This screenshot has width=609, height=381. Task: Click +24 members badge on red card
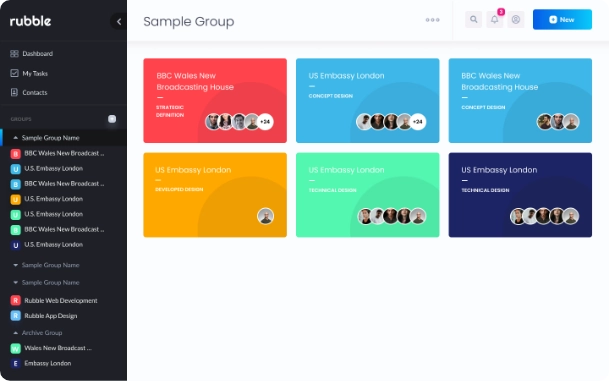coord(265,122)
